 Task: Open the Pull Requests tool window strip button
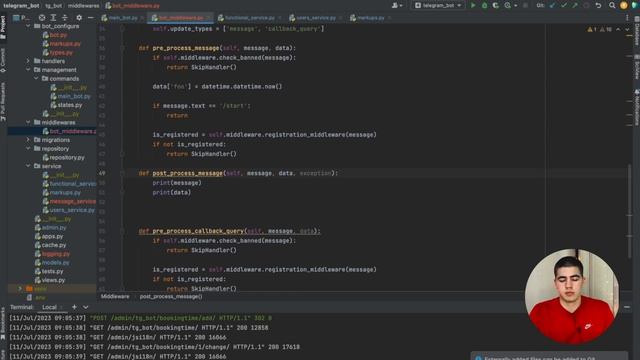point(3,101)
